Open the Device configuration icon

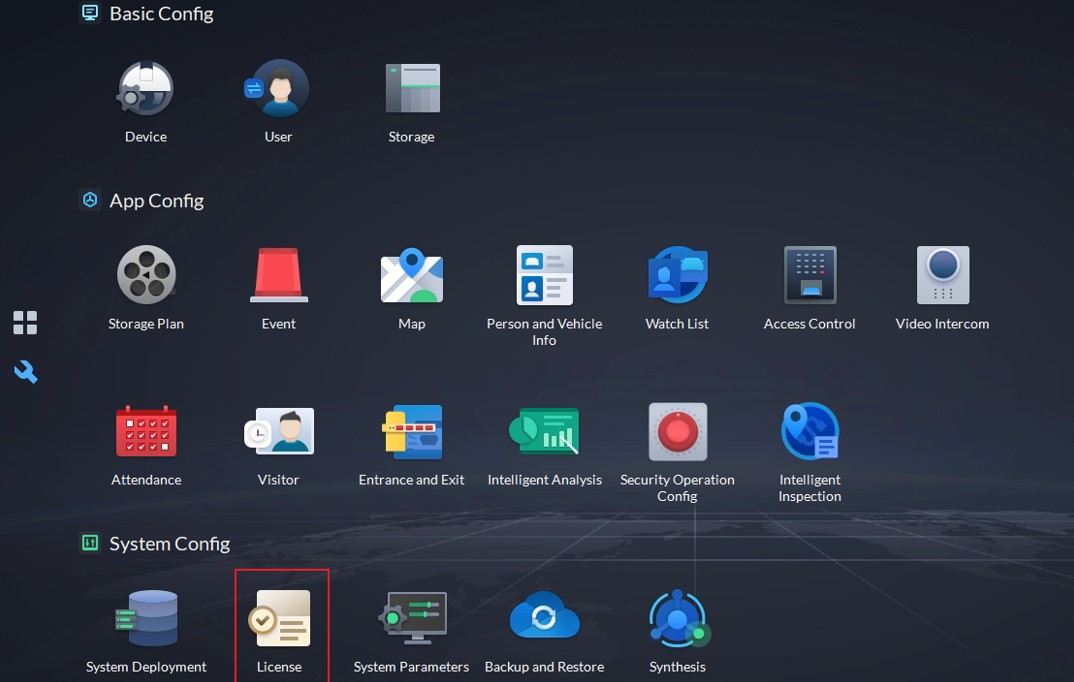pos(146,89)
